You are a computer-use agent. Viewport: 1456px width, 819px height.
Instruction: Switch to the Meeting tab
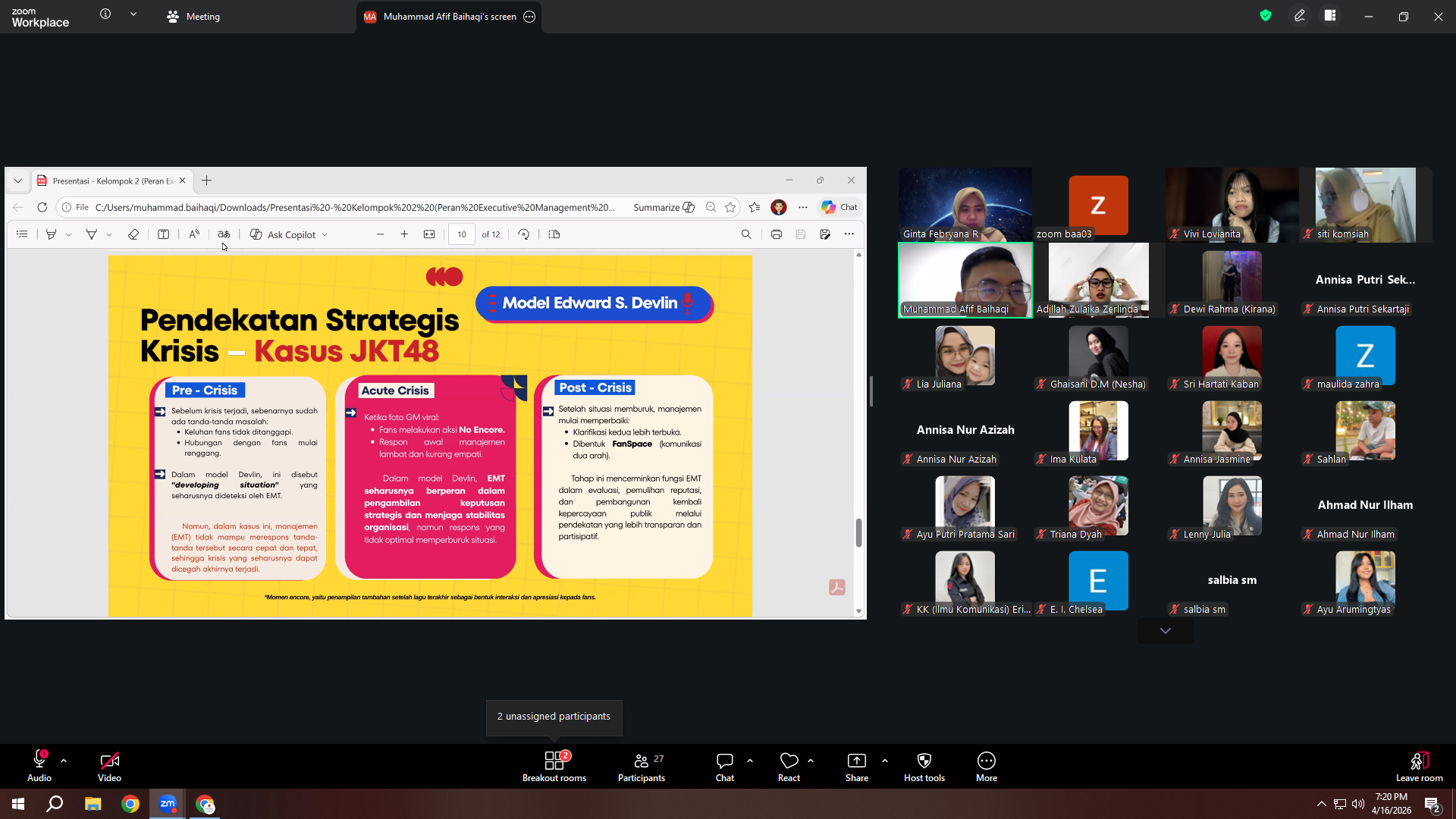pos(193,17)
